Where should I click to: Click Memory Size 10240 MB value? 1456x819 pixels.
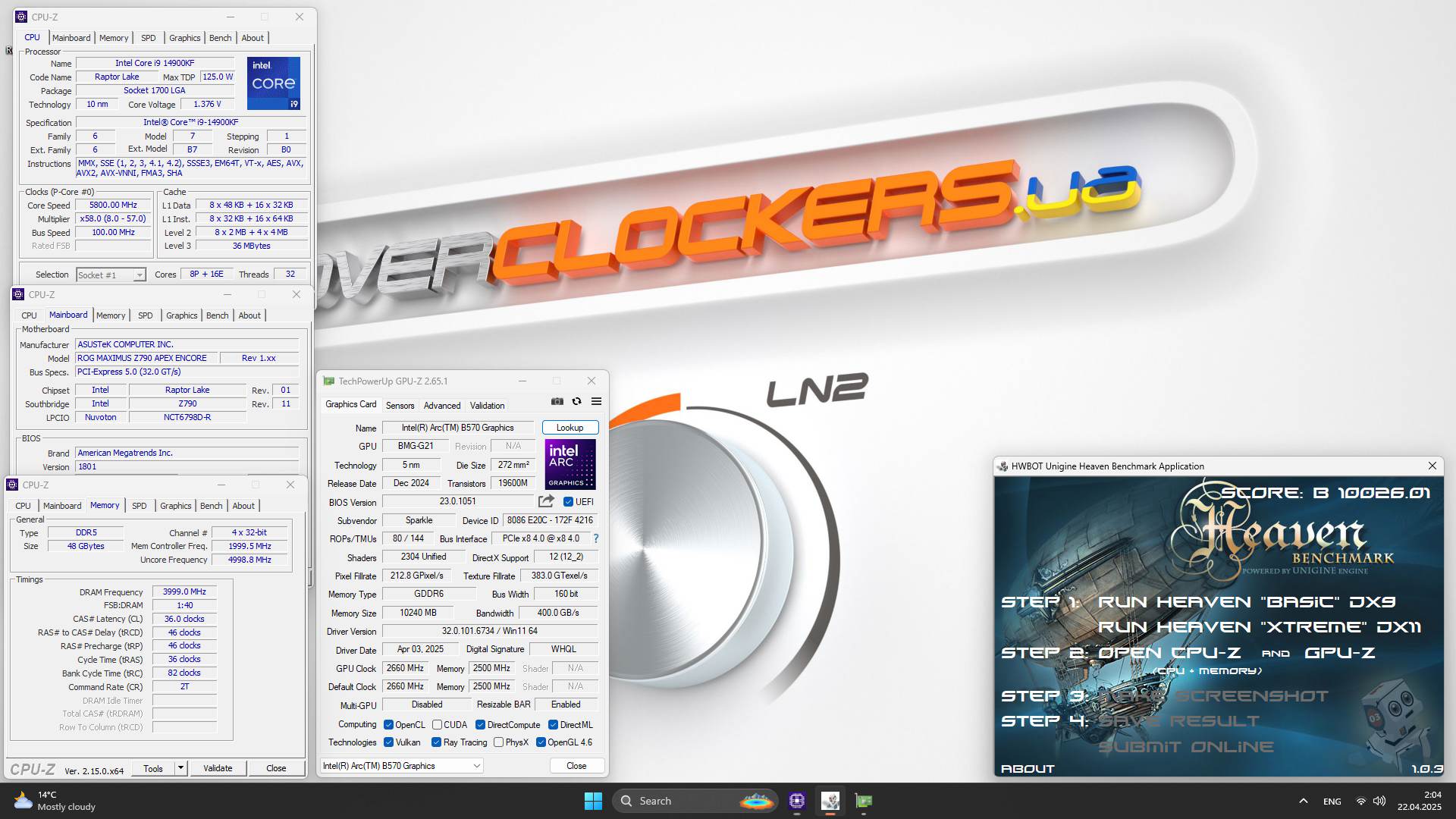click(419, 613)
